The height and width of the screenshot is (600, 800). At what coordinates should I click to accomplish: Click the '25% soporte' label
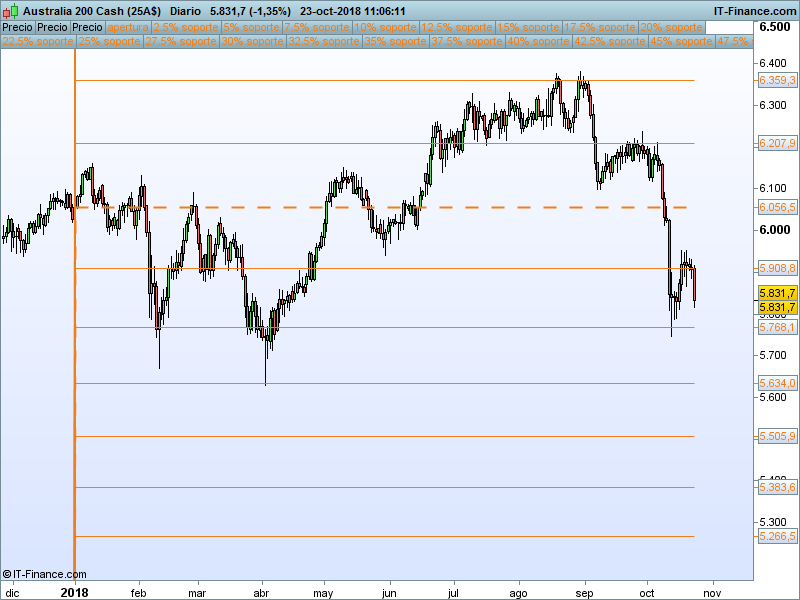(x=109, y=41)
